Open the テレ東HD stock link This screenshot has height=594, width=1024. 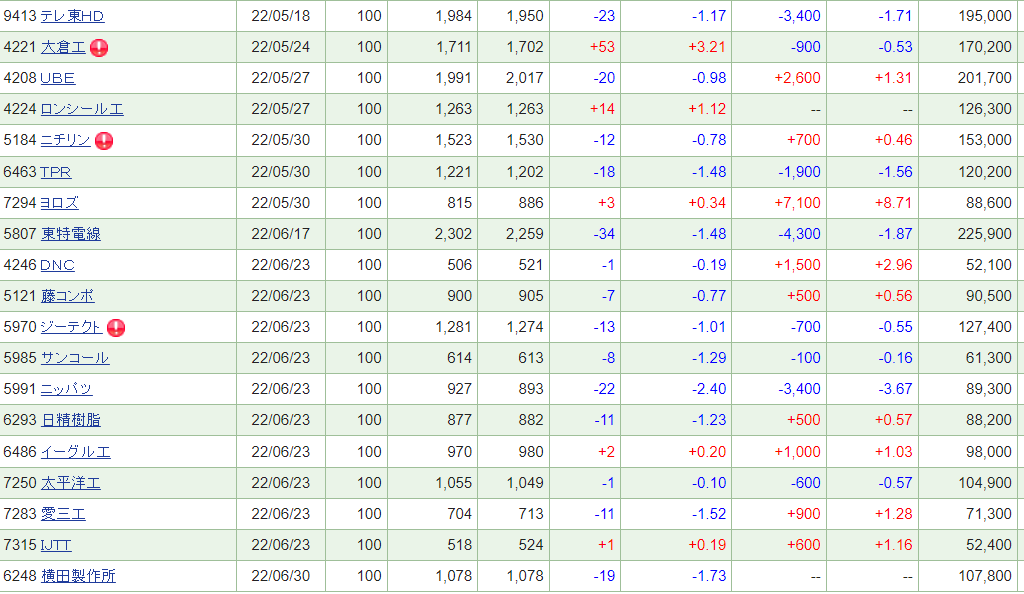point(72,16)
